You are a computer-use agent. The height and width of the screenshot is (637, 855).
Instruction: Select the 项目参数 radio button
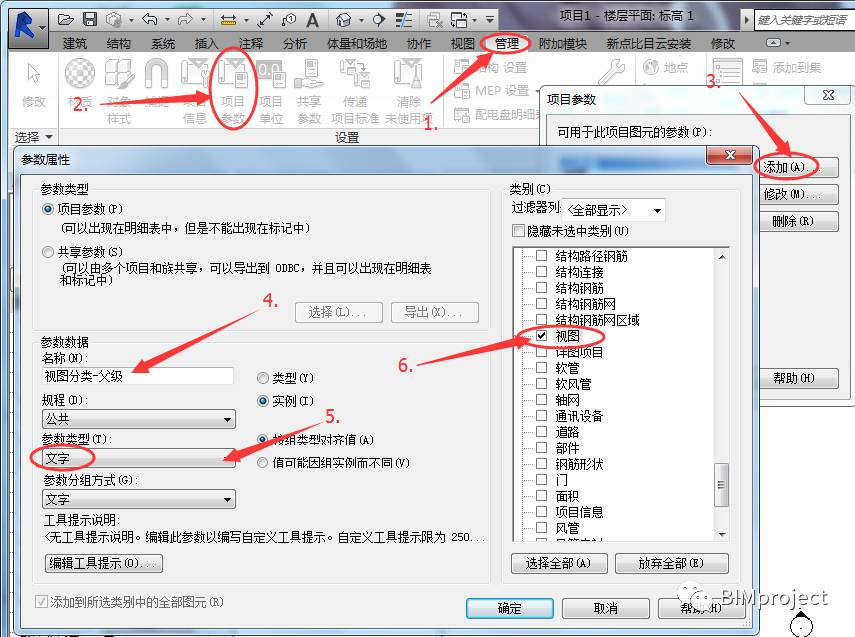(x=48, y=209)
